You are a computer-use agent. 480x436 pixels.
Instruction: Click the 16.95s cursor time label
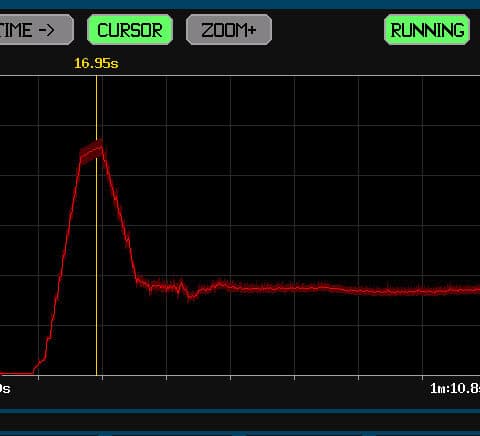96,63
